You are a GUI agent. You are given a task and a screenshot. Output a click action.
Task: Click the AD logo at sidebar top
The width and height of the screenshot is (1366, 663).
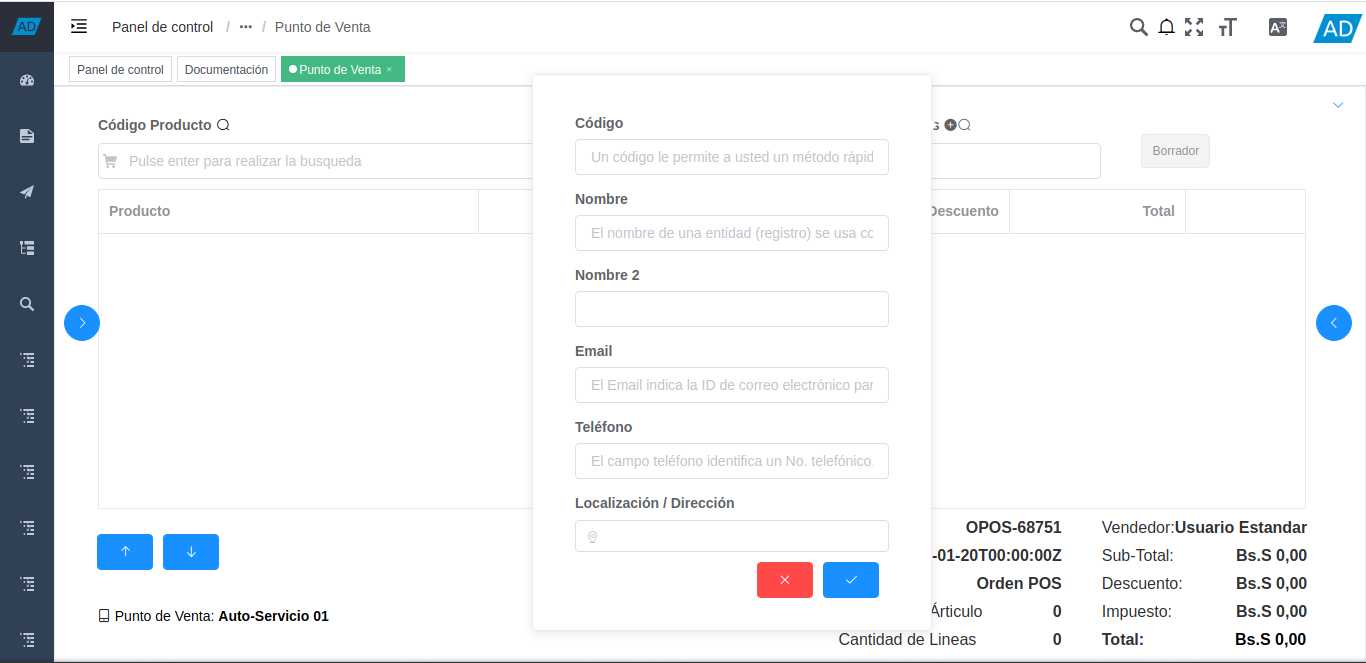click(x=27, y=27)
